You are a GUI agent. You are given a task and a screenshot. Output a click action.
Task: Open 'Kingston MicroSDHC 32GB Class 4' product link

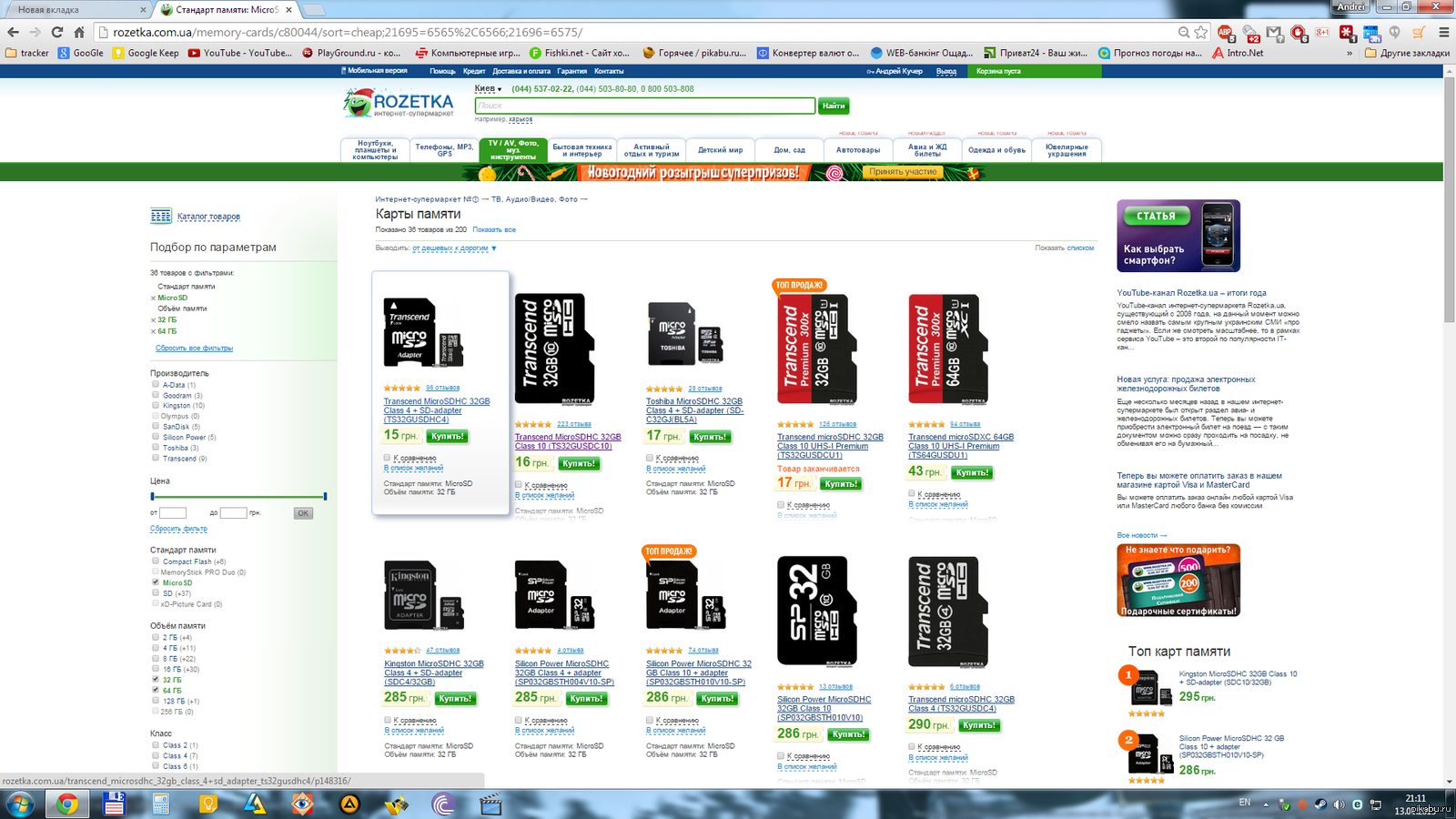coord(434,672)
